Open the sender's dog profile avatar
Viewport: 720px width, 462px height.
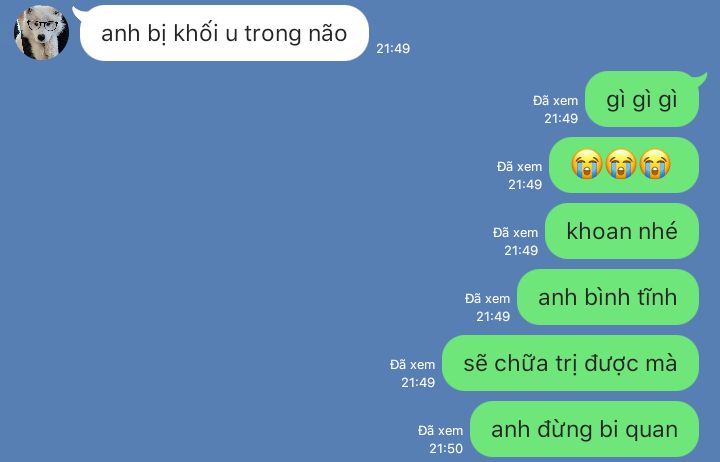tap(41, 33)
